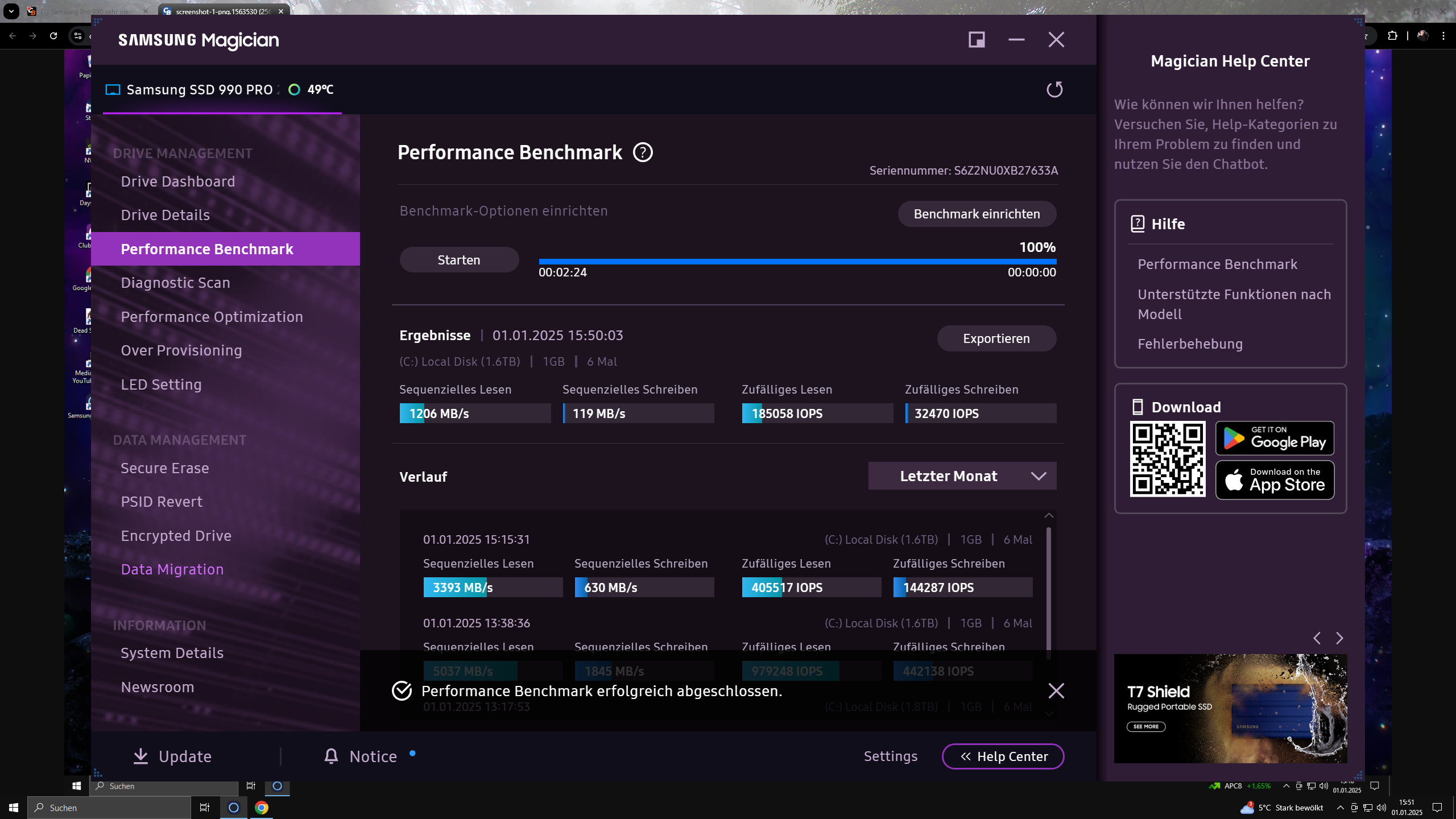Click the Google Play badge
1456x819 pixels.
coord(1275,438)
